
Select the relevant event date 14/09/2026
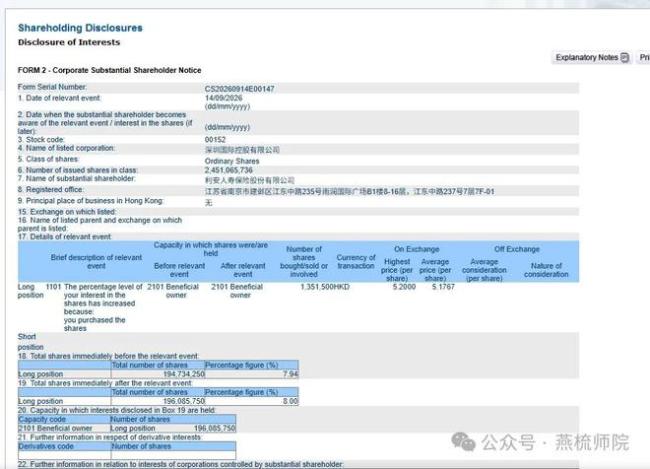[224, 98]
